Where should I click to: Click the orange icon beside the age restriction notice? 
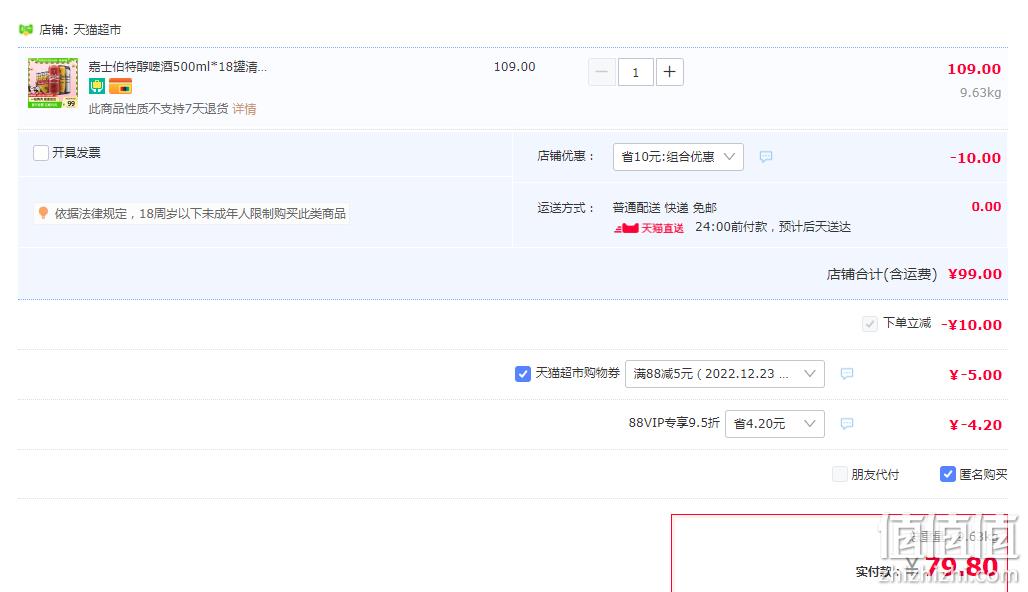(43, 213)
